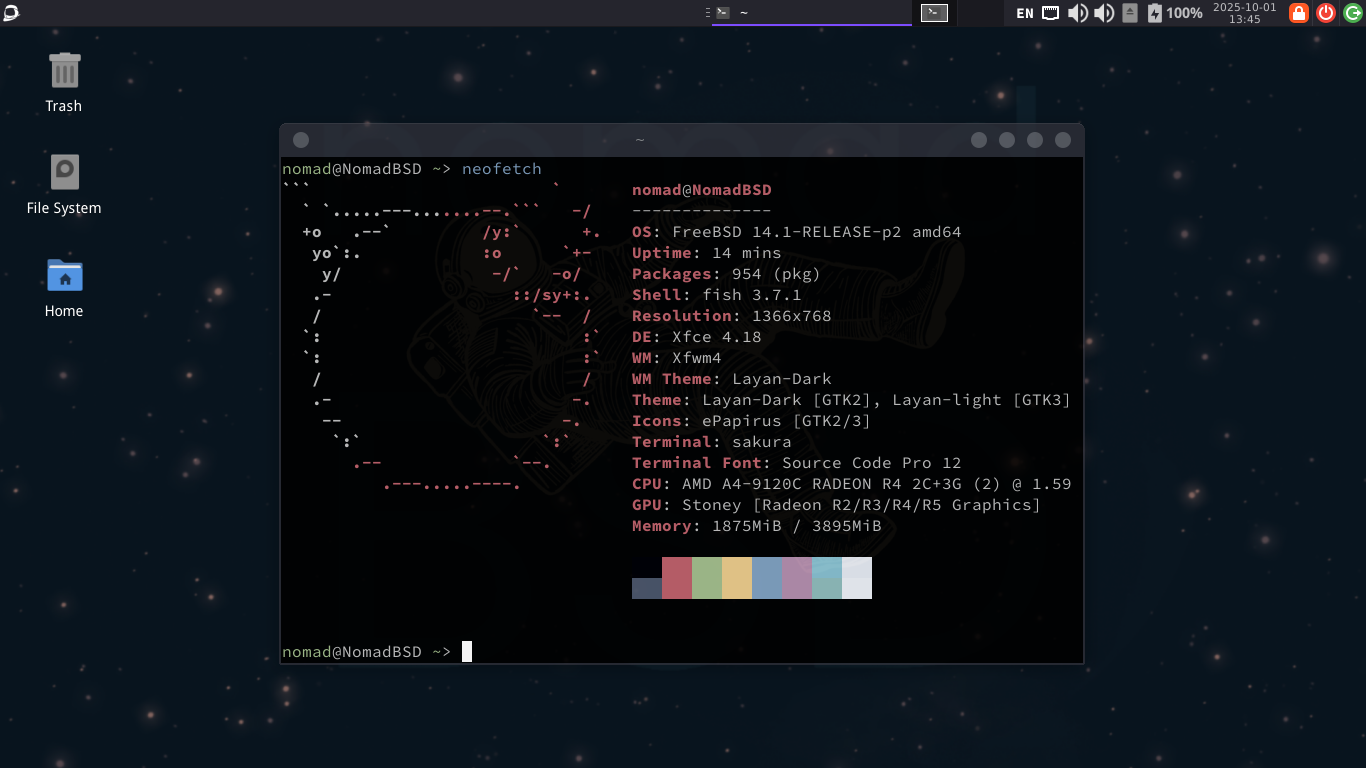Open the applications menu in the panel corner
Screen dimensions: 1366x768
pos(11,12)
